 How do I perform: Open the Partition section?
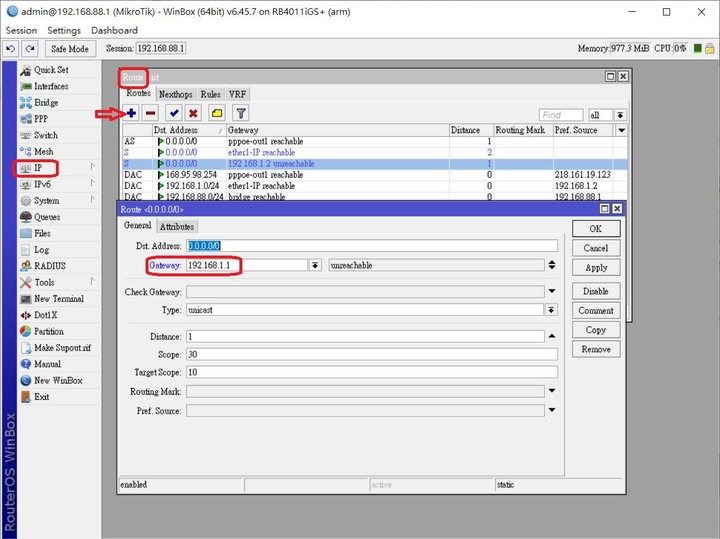49,331
